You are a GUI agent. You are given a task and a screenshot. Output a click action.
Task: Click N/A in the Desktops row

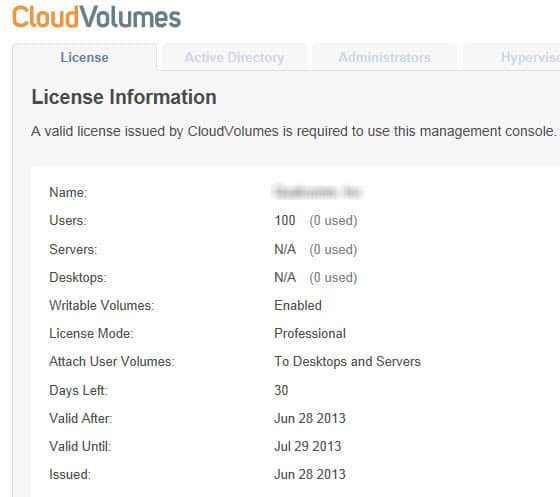pos(285,277)
